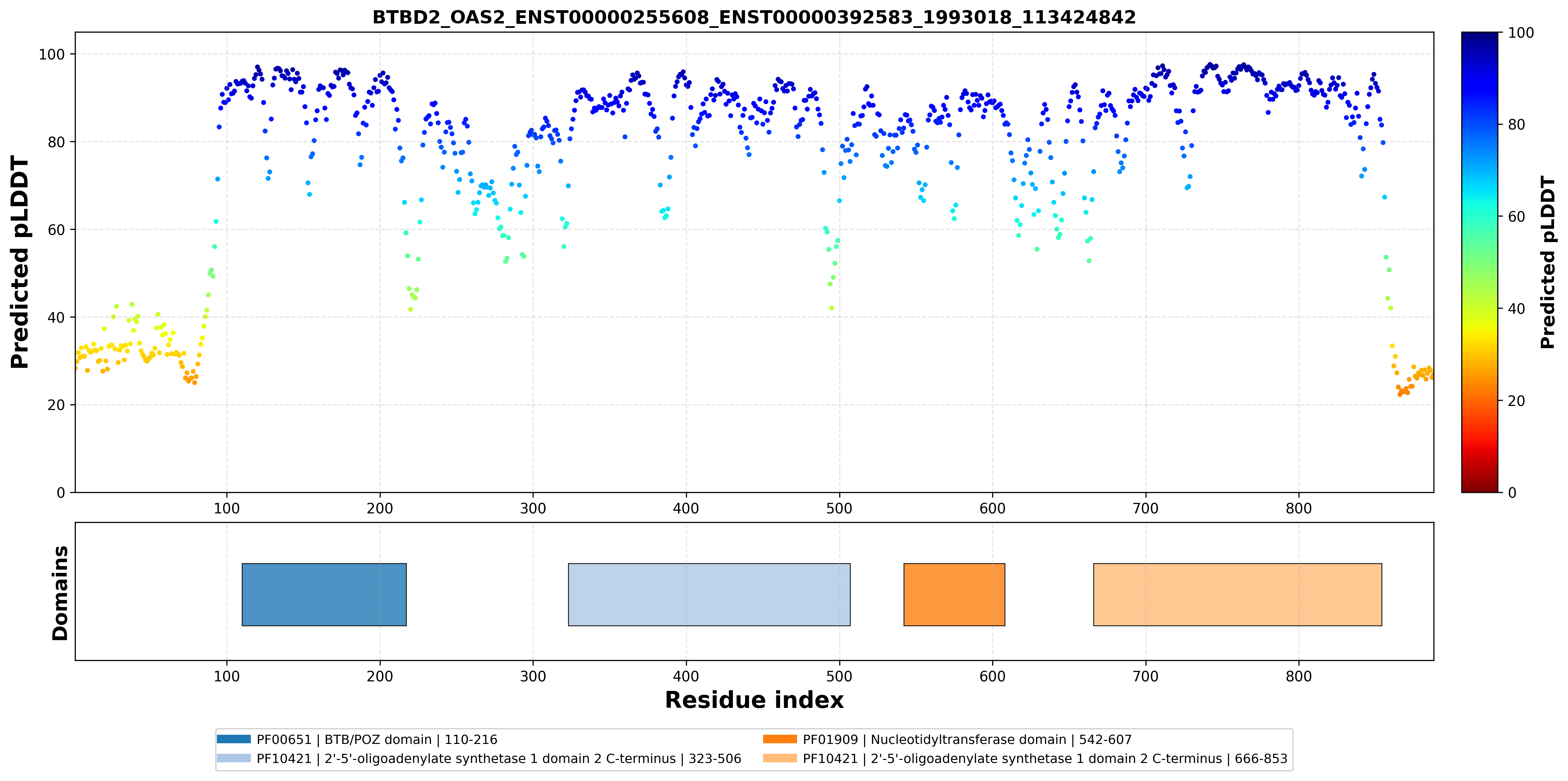Click the Residue index axis label

point(754,700)
